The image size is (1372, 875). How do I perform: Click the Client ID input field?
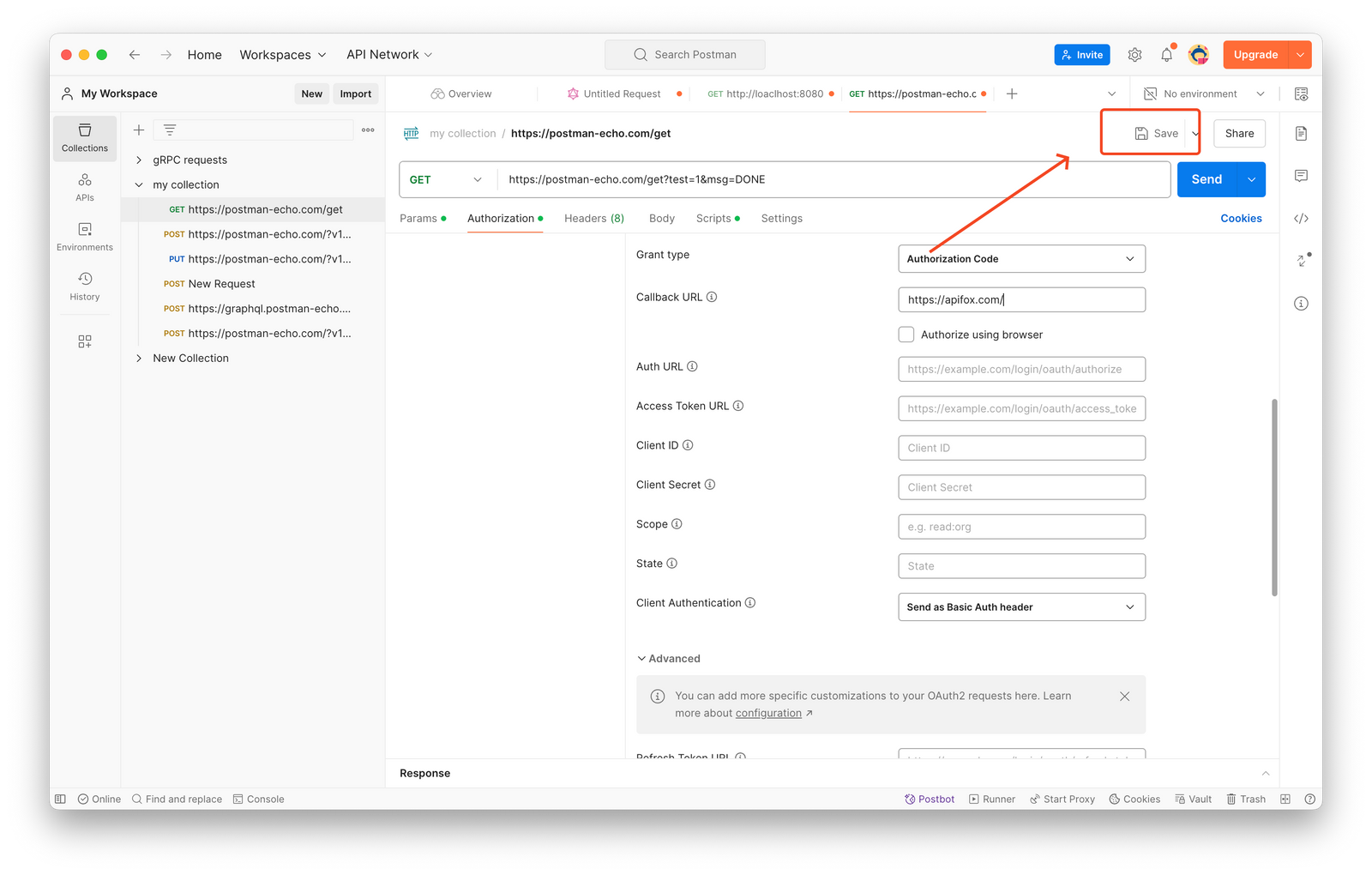(1021, 448)
